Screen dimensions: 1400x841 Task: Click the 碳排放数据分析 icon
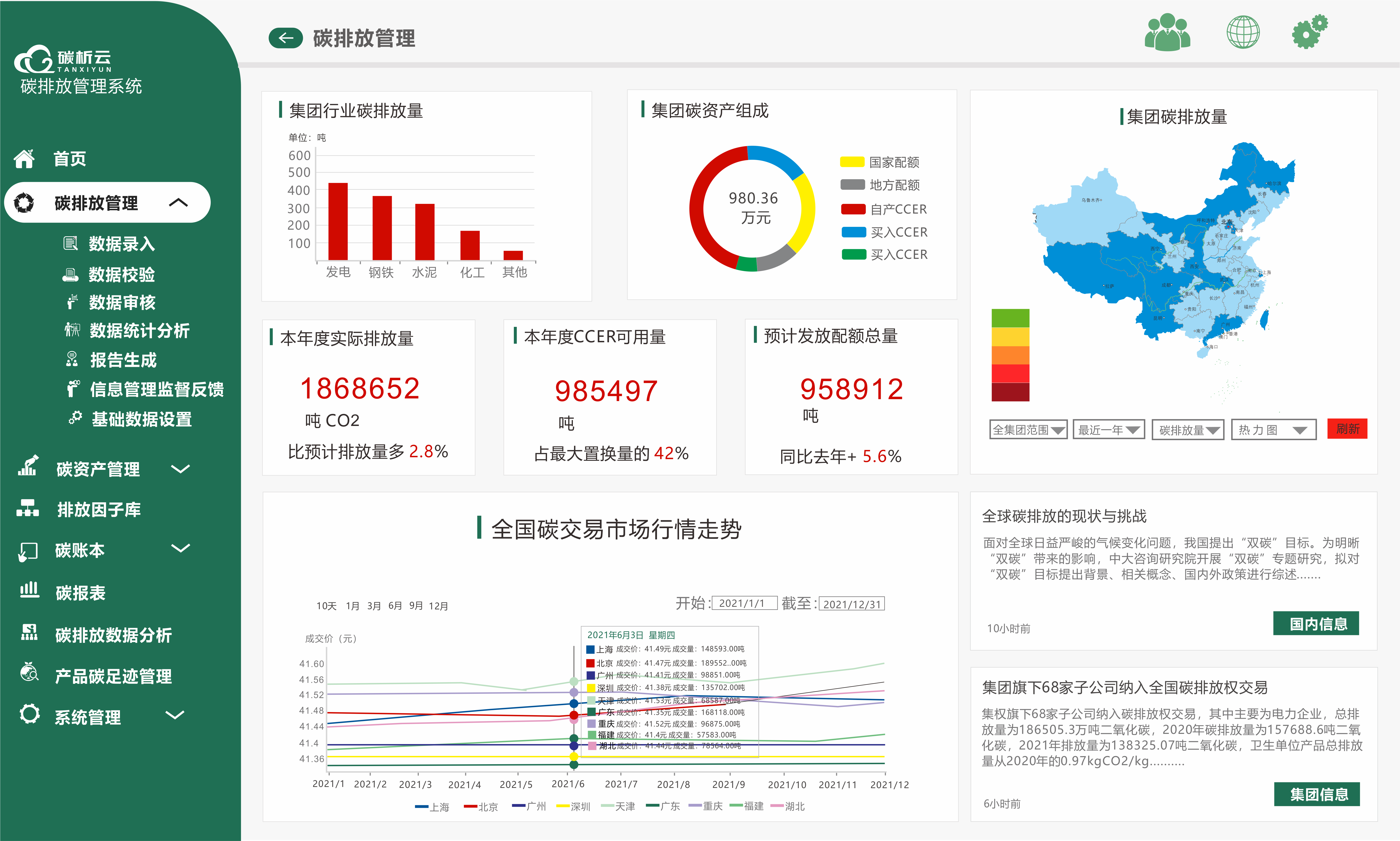click(x=29, y=632)
